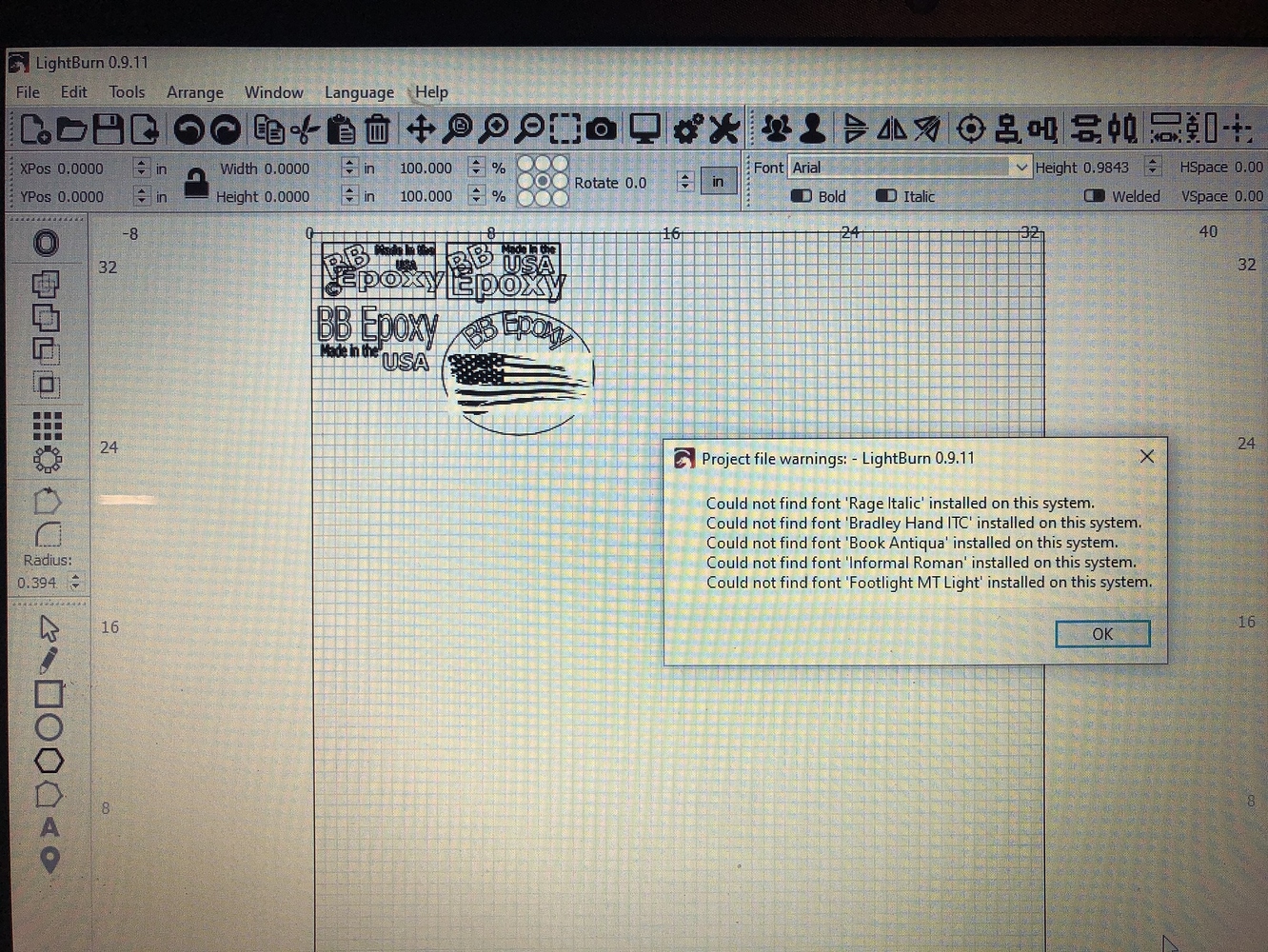Click Zoom to page icon
Image resolution: width=1268 pixels, height=952 pixels.
click(458, 129)
